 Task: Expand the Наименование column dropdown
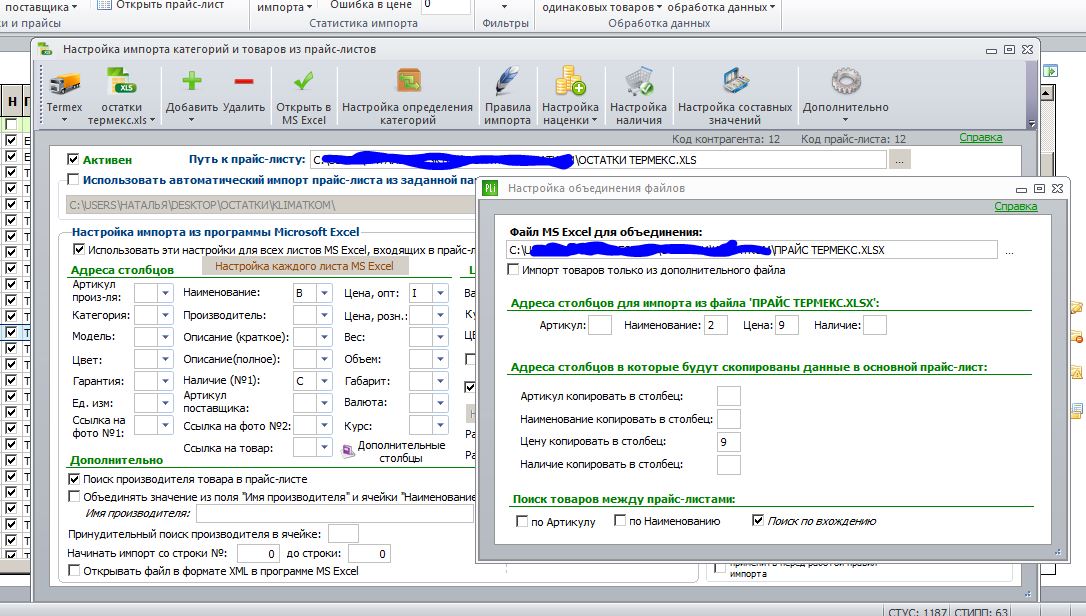pyautogui.click(x=324, y=293)
